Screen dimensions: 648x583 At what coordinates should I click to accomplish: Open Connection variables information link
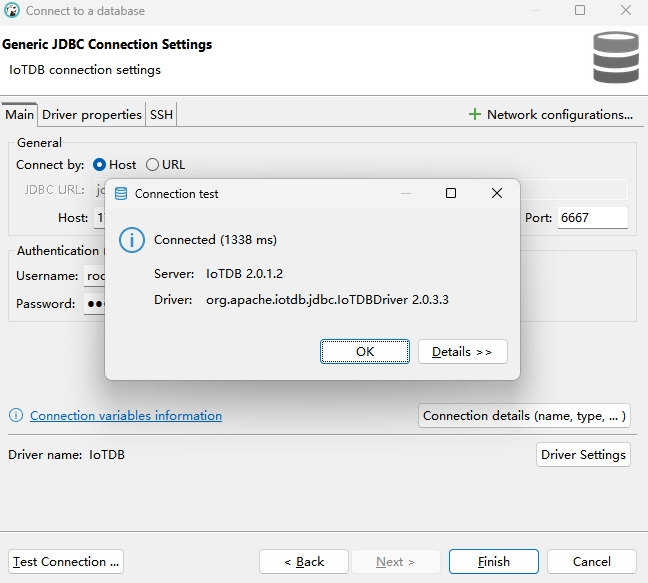coord(126,416)
